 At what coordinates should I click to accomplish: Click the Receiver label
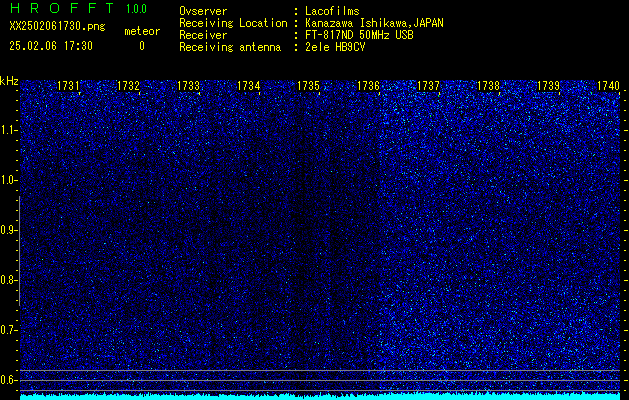point(203,35)
